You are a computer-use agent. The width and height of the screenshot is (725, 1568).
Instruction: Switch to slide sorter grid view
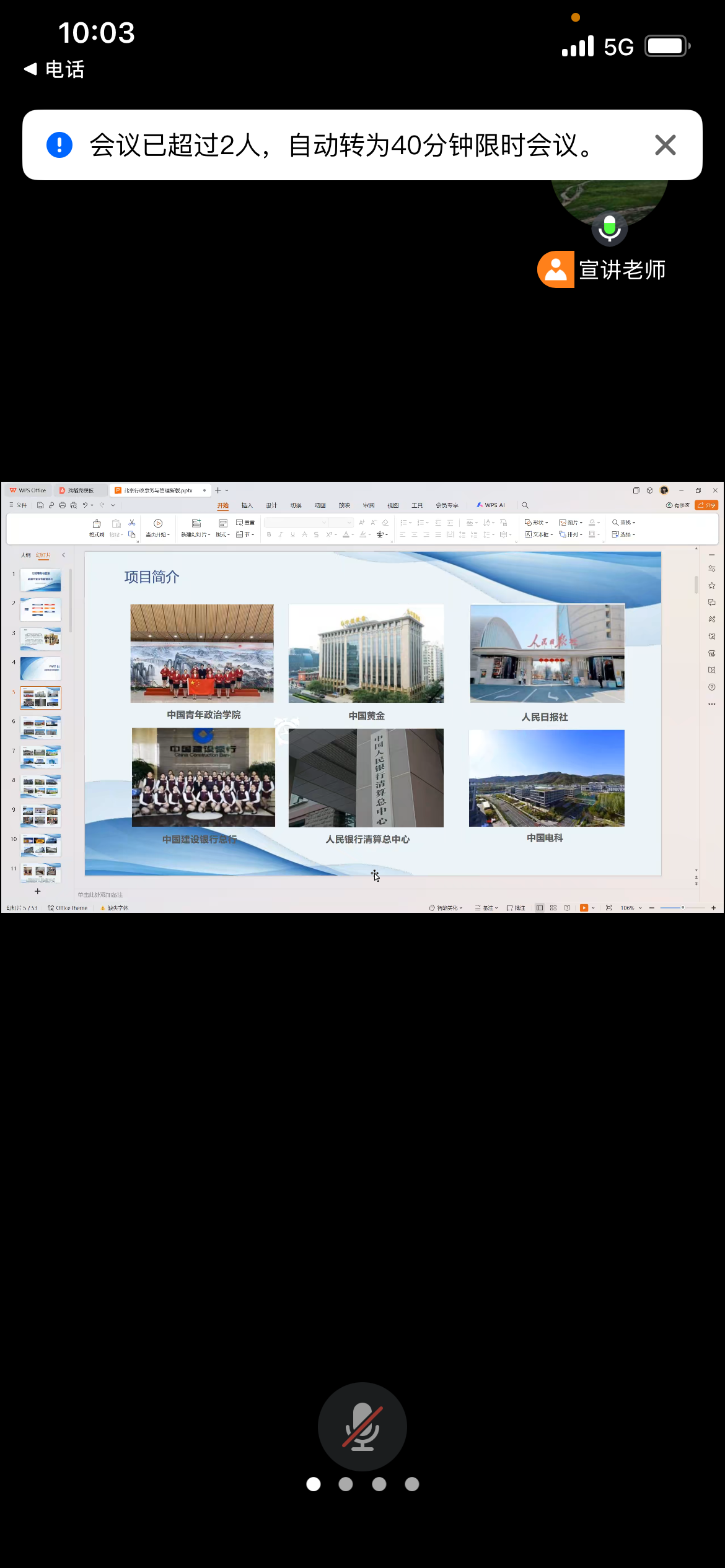553,908
